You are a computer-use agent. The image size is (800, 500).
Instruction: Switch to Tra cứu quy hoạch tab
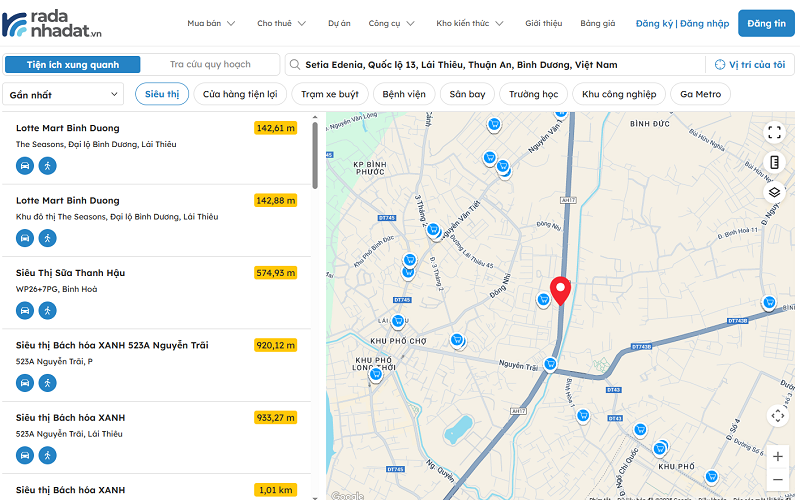210,65
